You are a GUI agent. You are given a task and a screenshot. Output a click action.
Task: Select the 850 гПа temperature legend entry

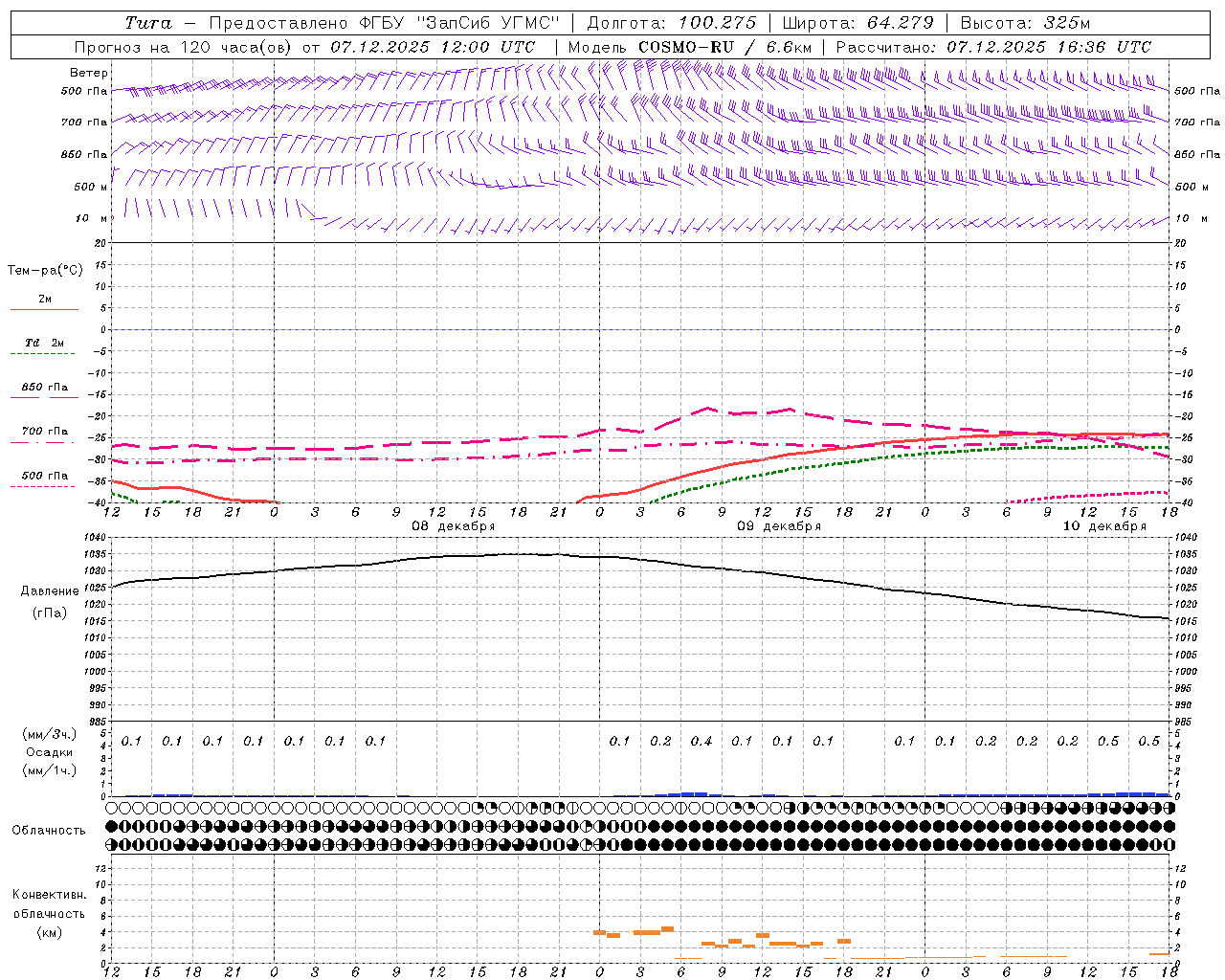45,388
